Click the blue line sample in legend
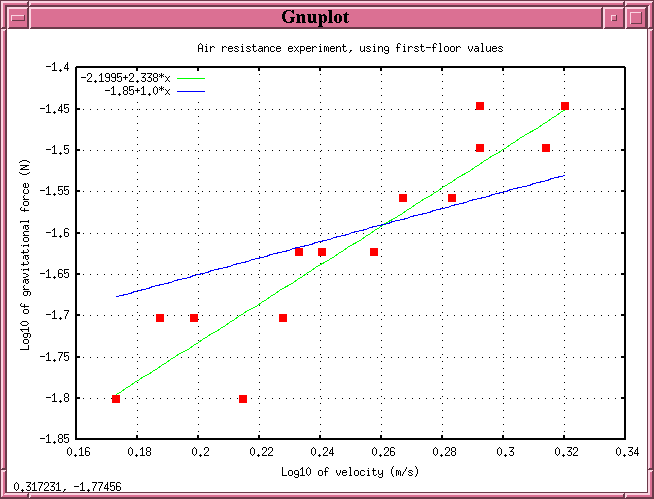The width and height of the screenshot is (654, 499). (191, 90)
